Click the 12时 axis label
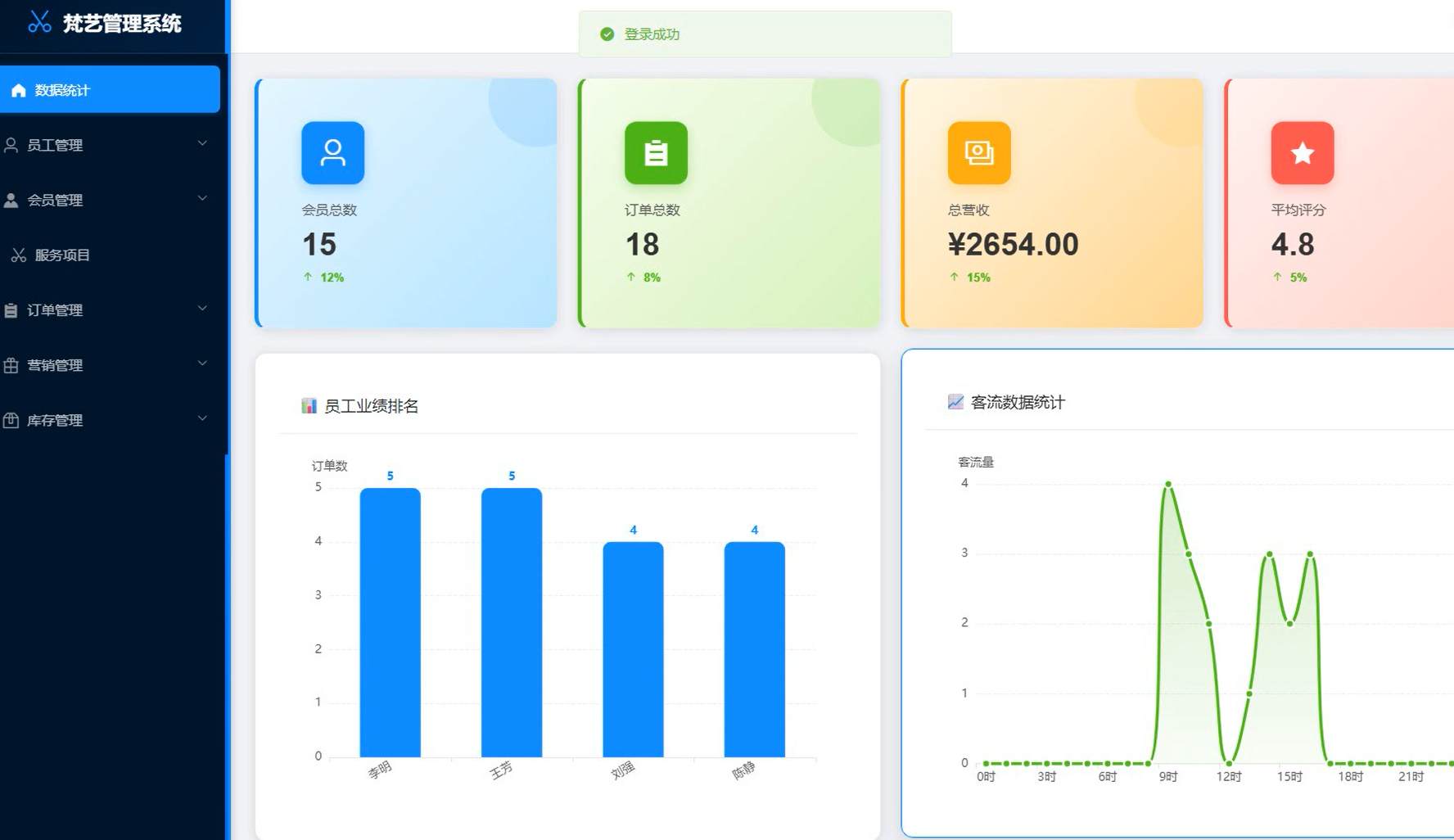The image size is (1454, 840). coord(1229,776)
